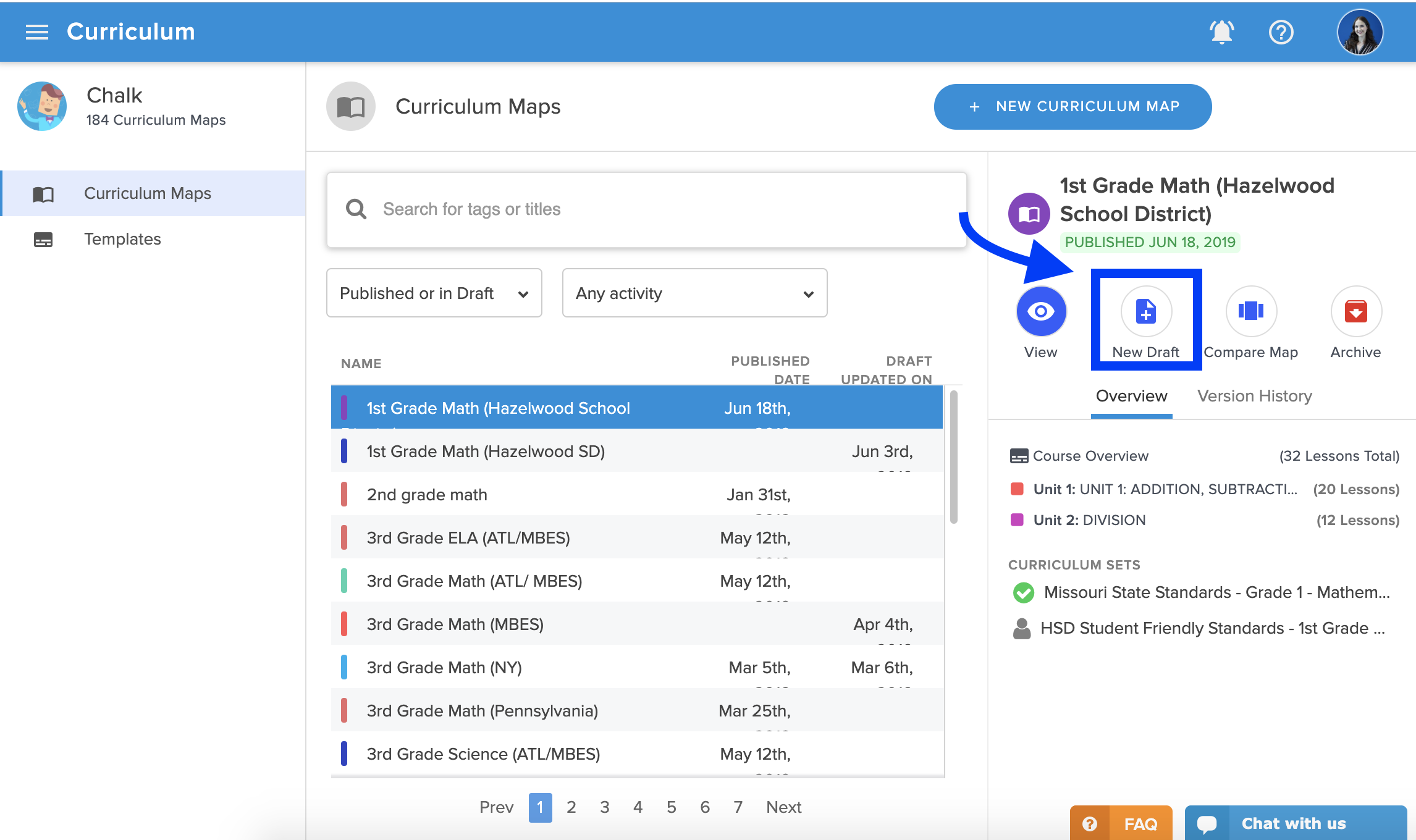Archive the selected curriculum map
Viewport: 1416px width, 840px height.
(1355, 311)
